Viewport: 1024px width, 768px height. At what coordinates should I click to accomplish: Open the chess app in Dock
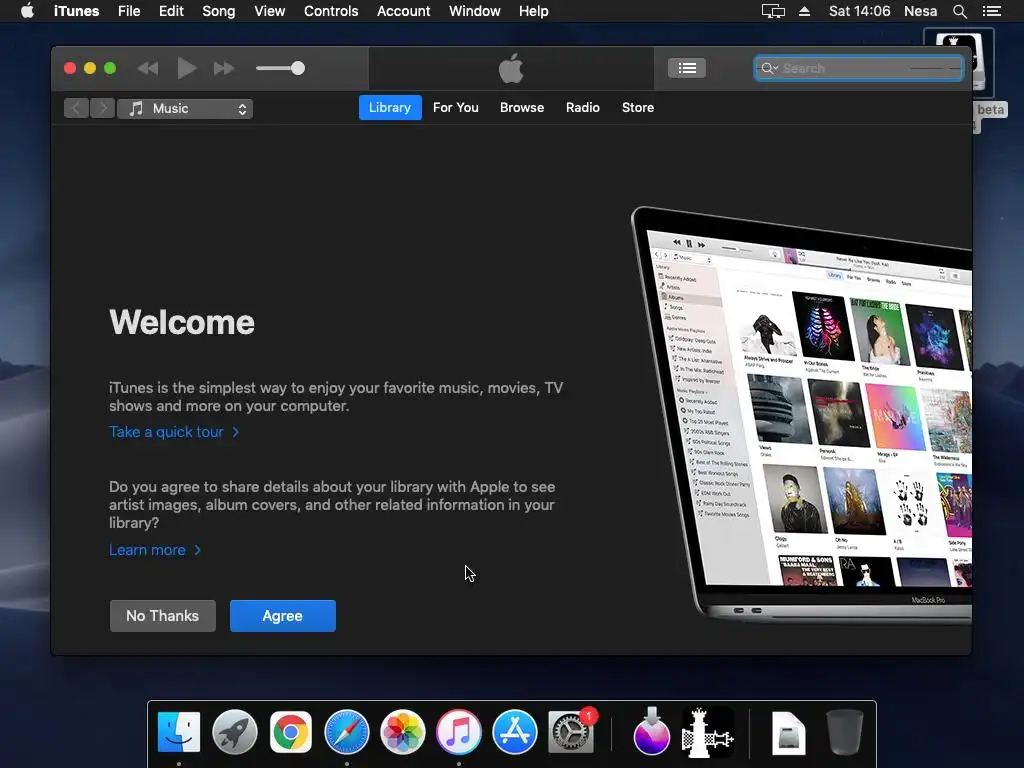(x=707, y=732)
